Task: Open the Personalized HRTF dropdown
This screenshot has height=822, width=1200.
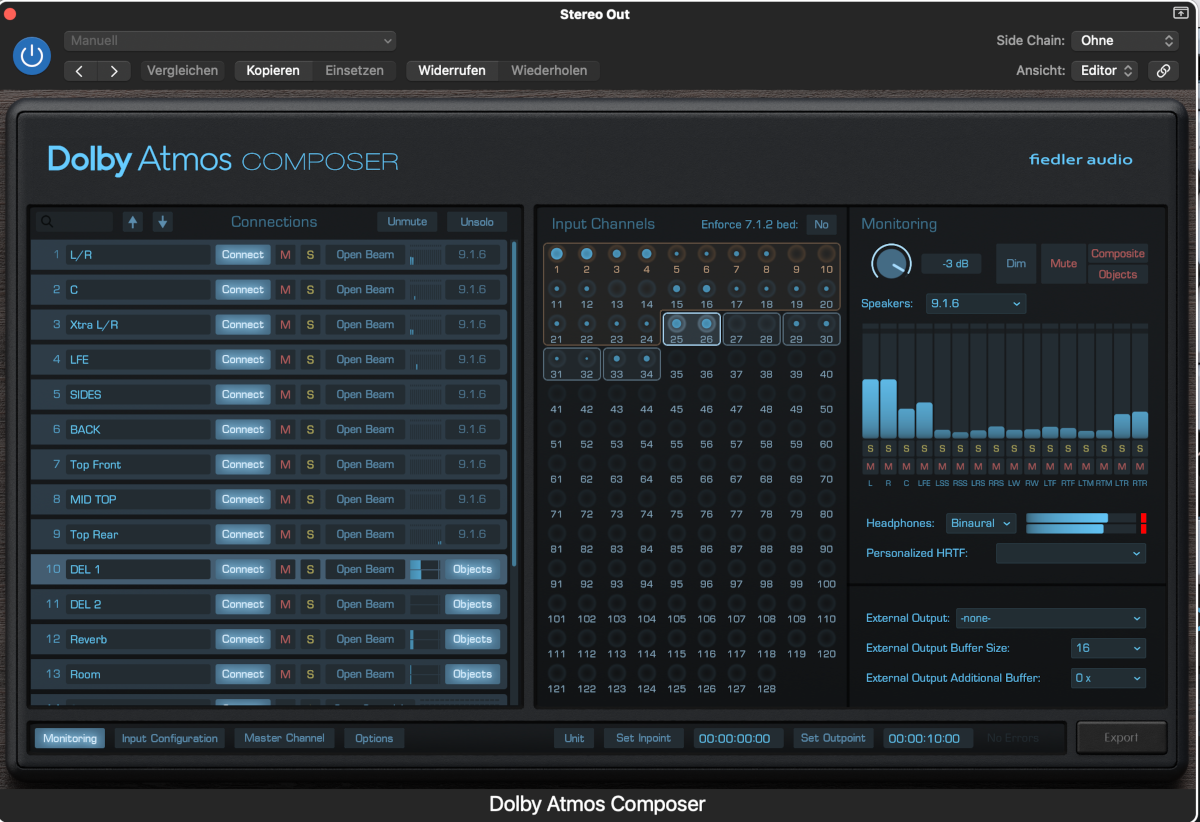Action: (x=1071, y=553)
